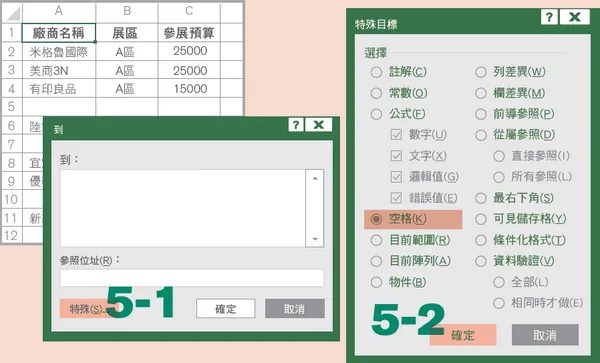Select the 列差異(W) radio option
This screenshot has height=363, width=600.
tap(481, 72)
